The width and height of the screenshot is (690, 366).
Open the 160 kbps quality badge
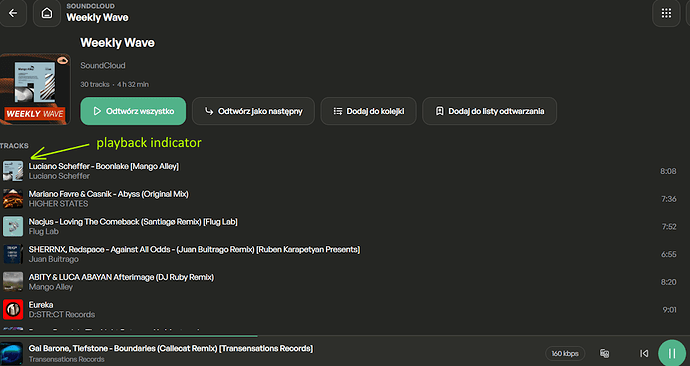click(x=565, y=353)
